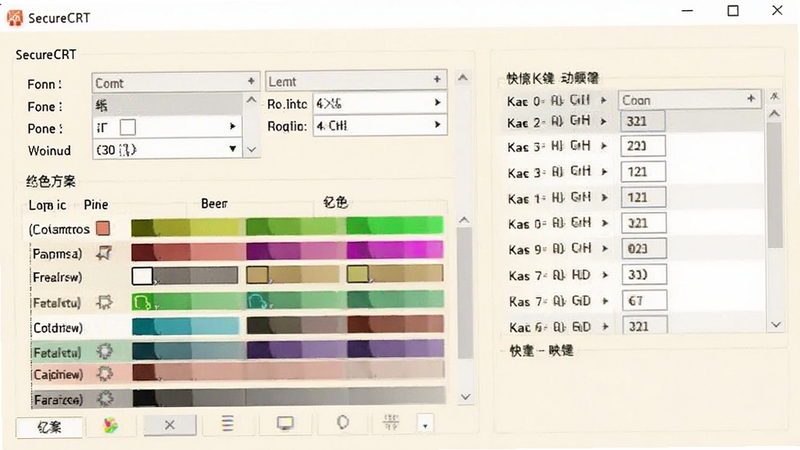Image resolution: width=800 pixels, height=450 pixels.
Task: Open the small dropdown arrow in bottom toolbar
Action: click(425, 424)
